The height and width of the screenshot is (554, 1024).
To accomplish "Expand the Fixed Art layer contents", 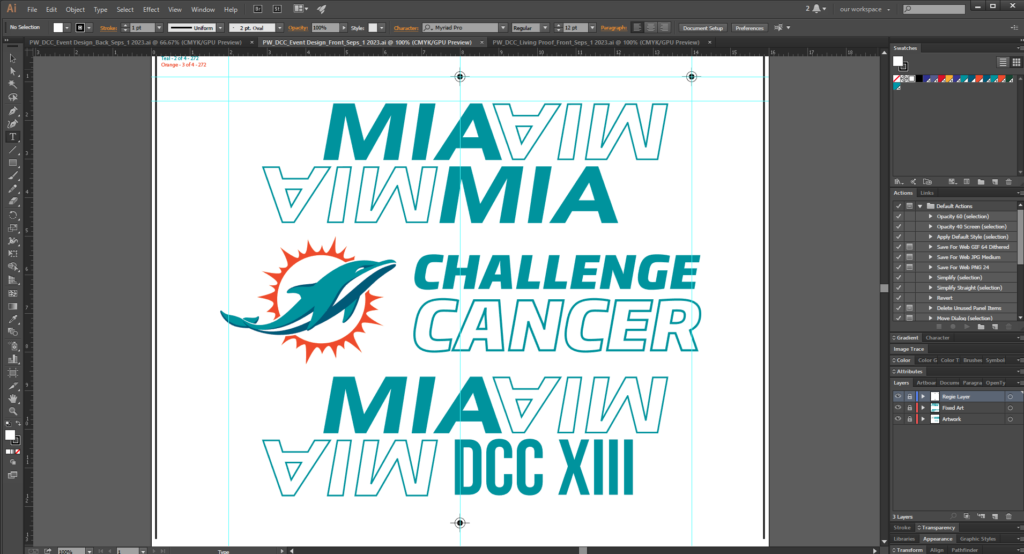I will (x=923, y=408).
